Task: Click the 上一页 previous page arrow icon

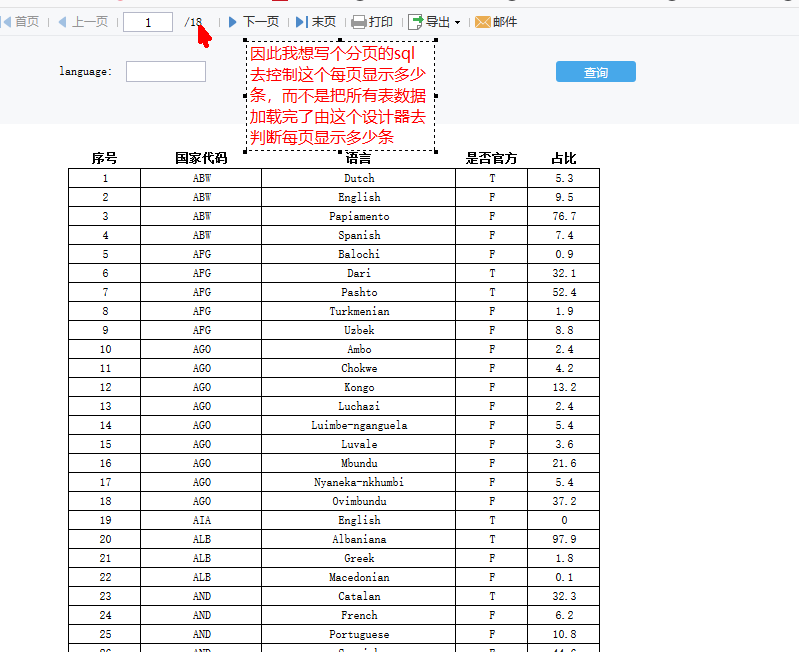Action: pos(62,22)
